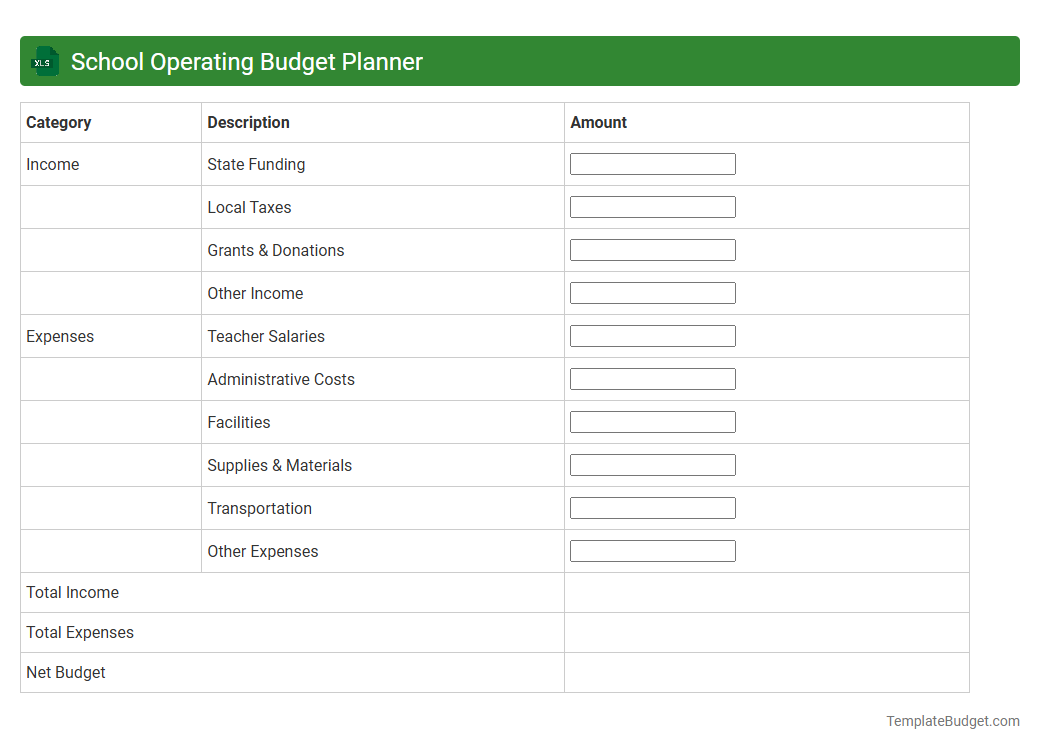This screenshot has height=750, width=1040.
Task: Click the Administrative Costs amount field
Action: click(x=652, y=378)
